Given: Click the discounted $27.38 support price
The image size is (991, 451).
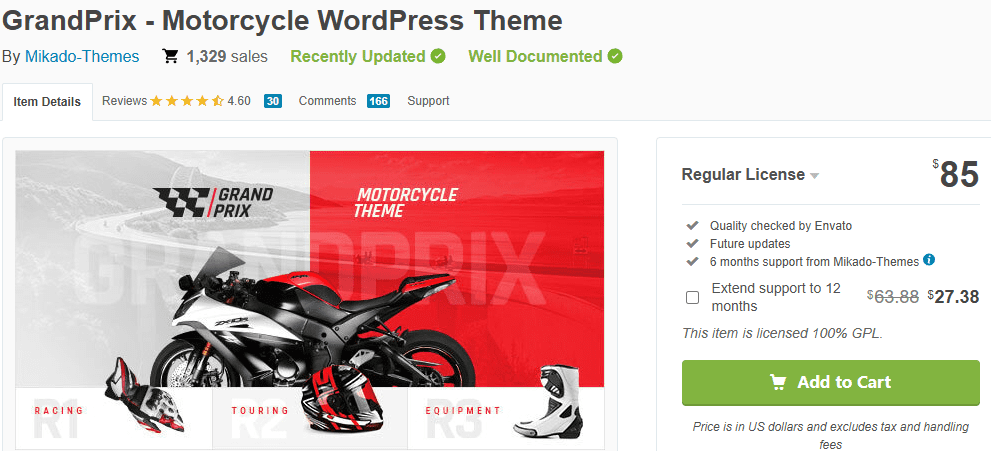Looking at the screenshot, I should tap(953, 297).
